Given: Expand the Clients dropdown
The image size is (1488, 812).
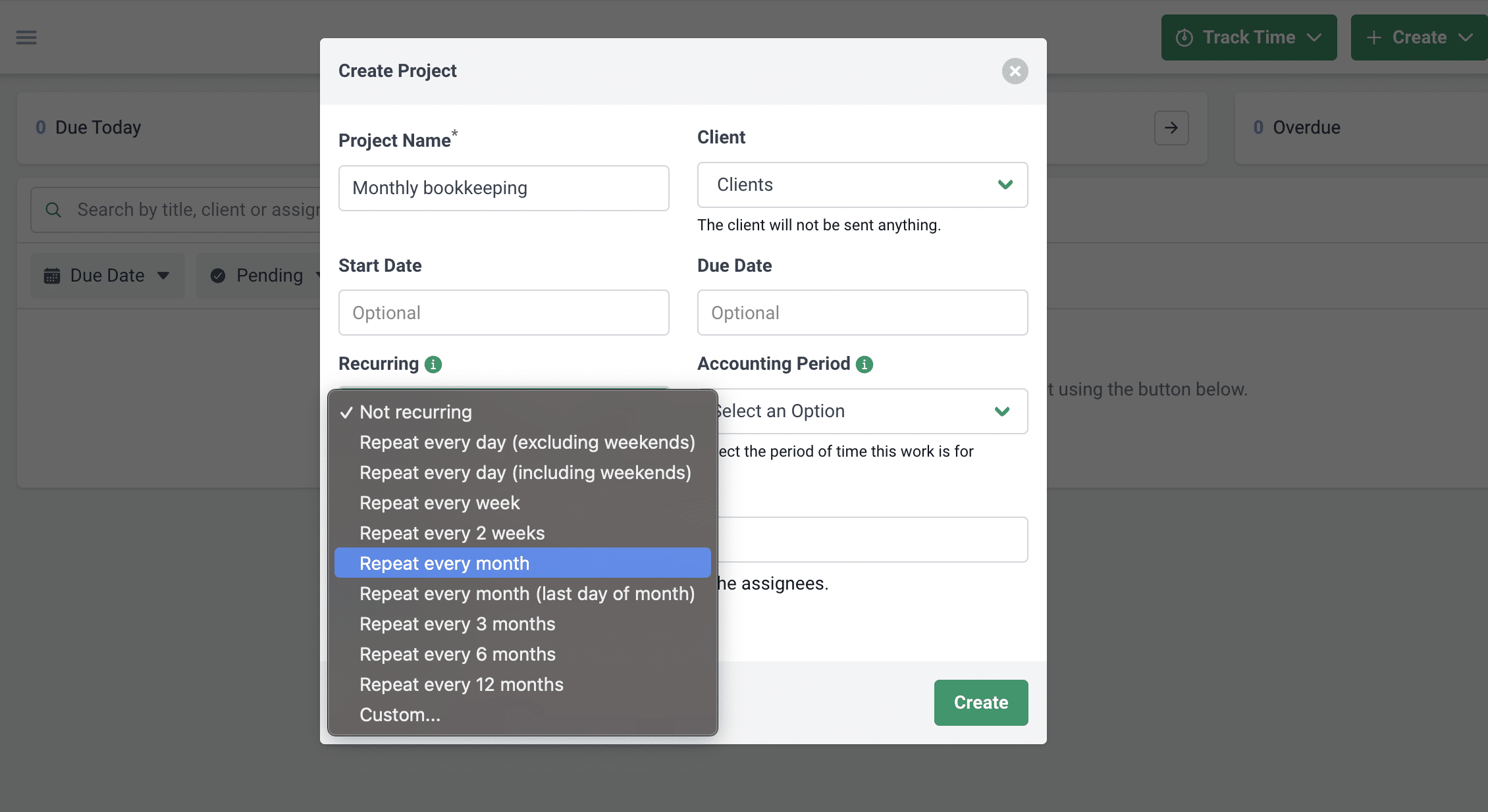Looking at the screenshot, I should coord(863,185).
